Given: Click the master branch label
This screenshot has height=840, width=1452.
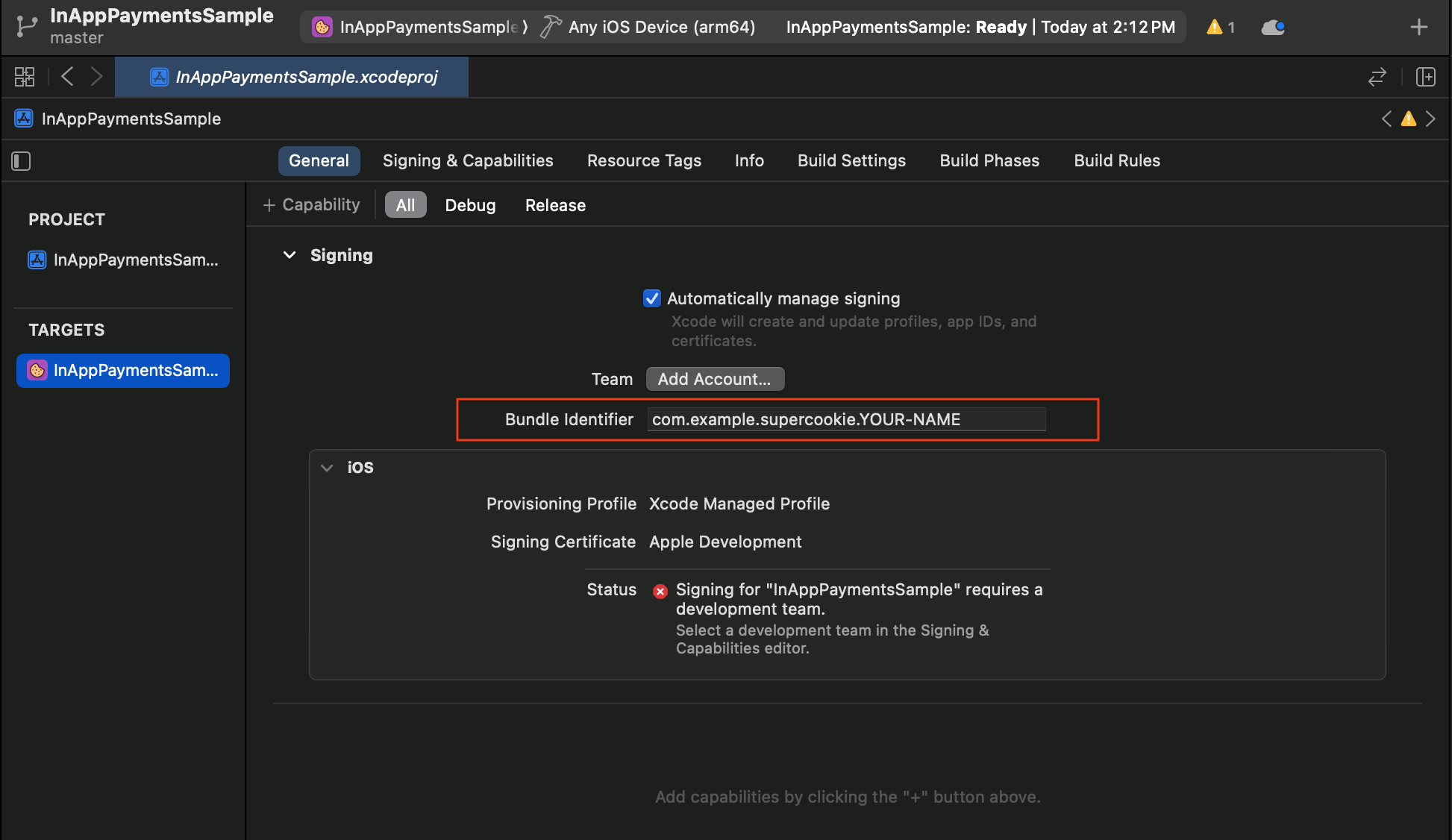Looking at the screenshot, I should pyautogui.click(x=77, y=38).
